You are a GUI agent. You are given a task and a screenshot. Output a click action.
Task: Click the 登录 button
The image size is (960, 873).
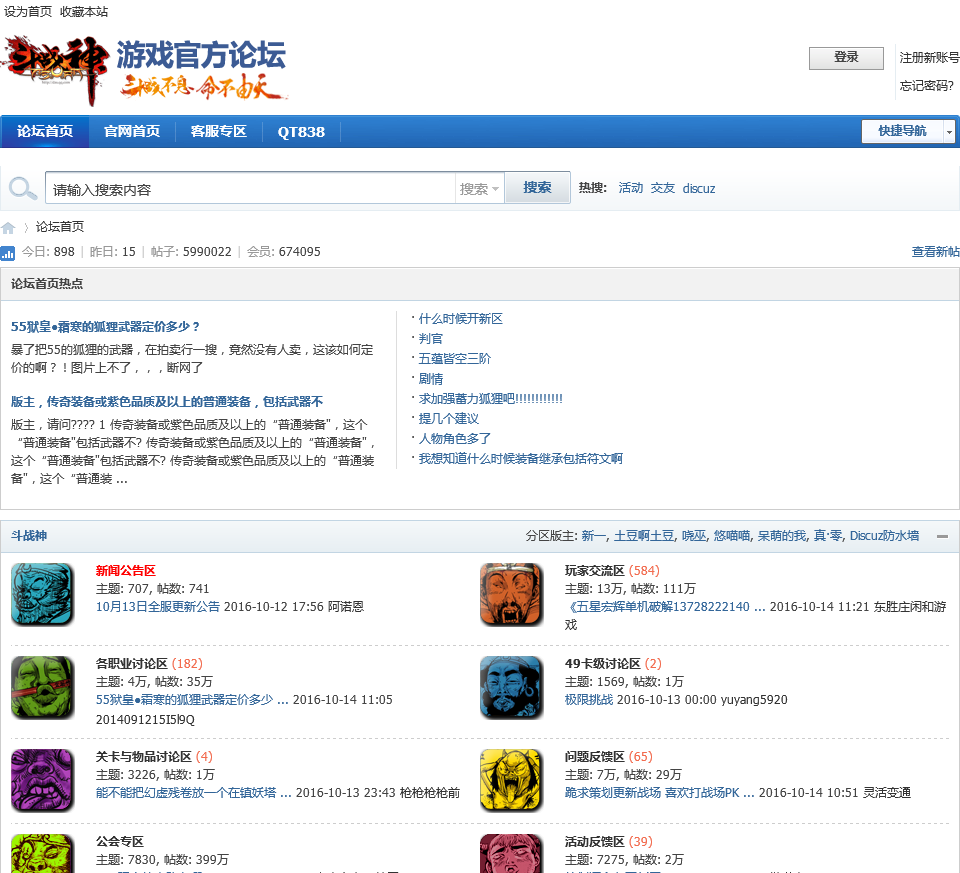(x=846, y=58)
